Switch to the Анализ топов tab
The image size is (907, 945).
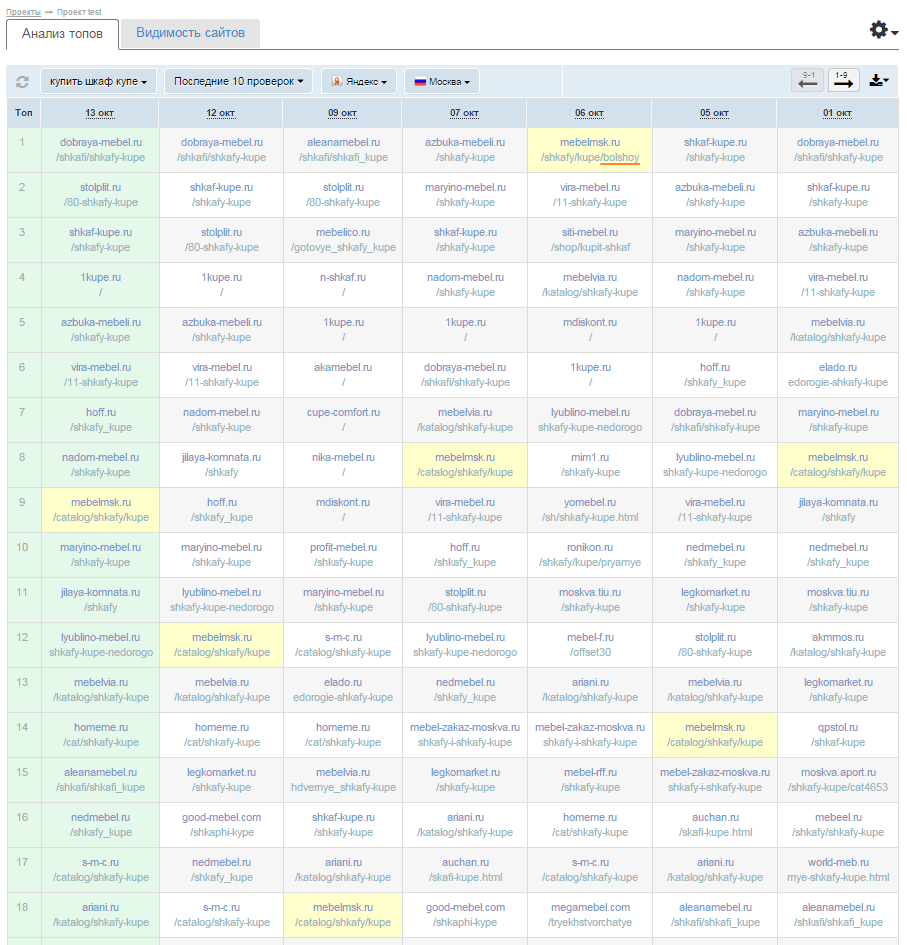[62, 34]
